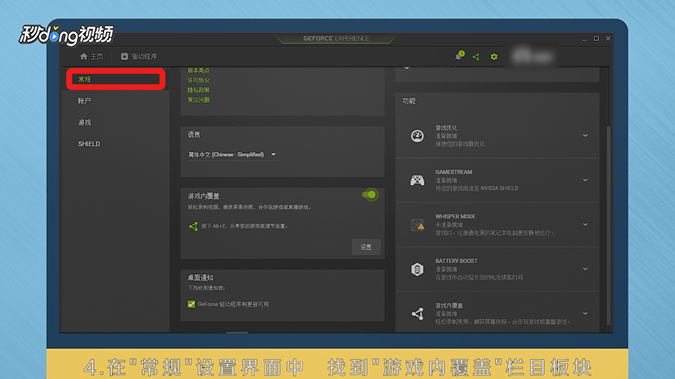Uncheck GeForce driver update notification checkbox
This screenshot has height=379, width=675.
(192, 304)
